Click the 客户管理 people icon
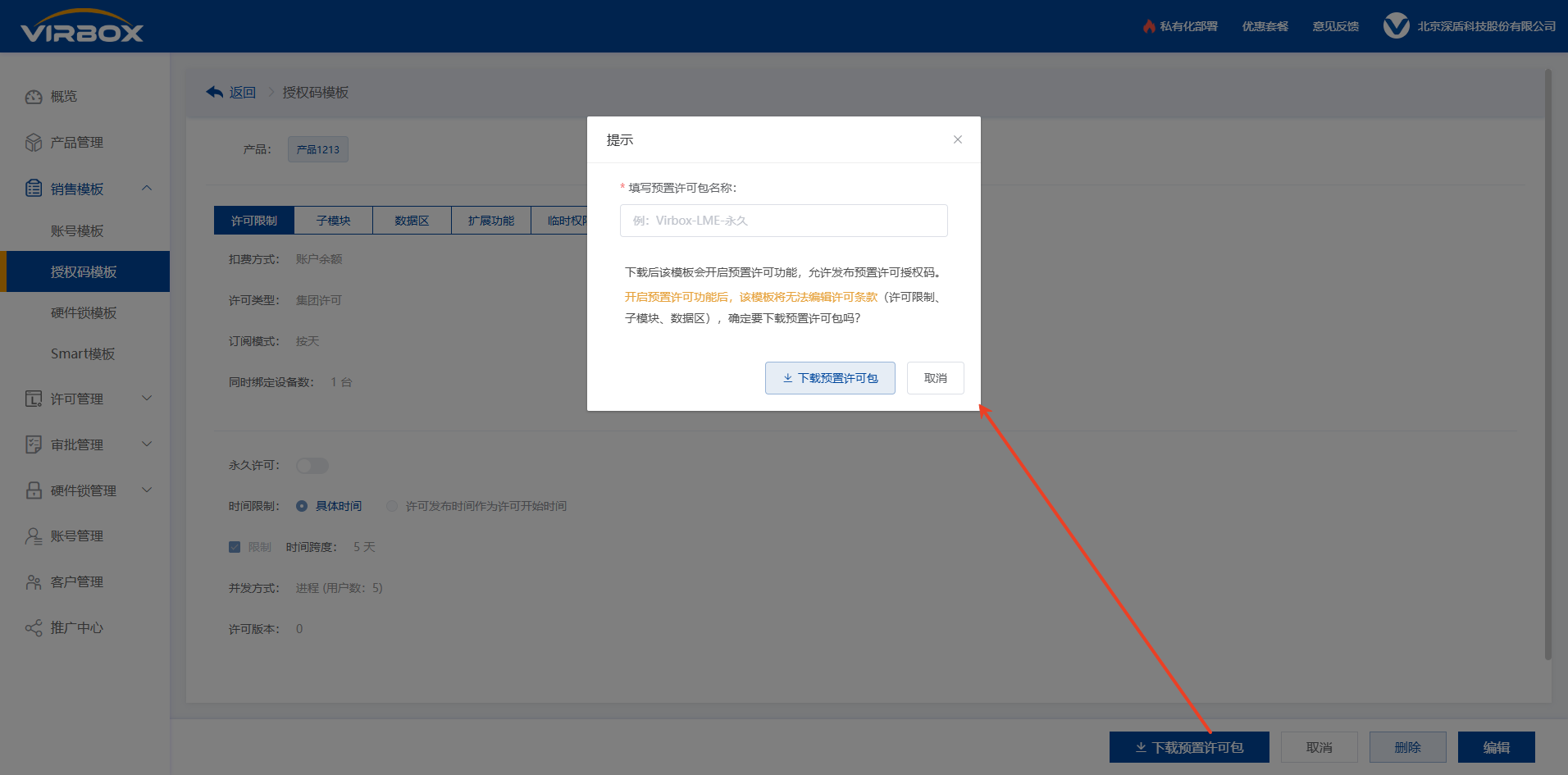The height and width of the screenshot is (775, 1568). click(x=34, y=582)
